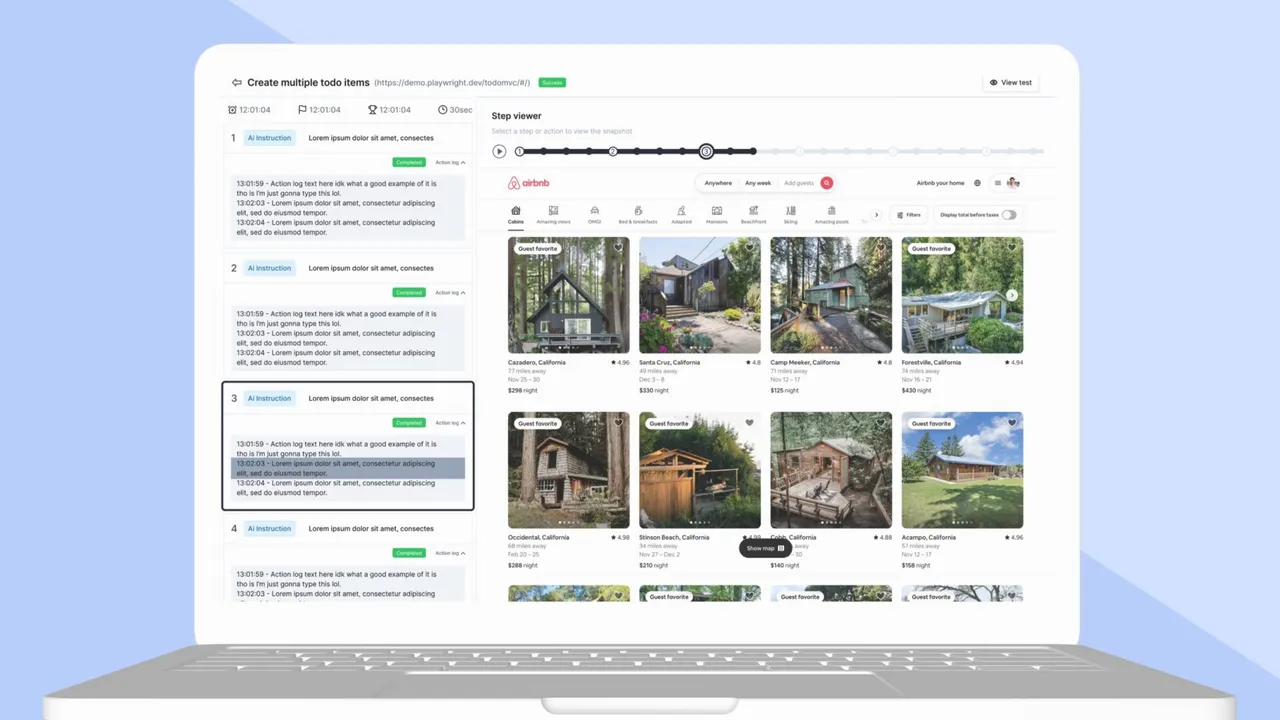Click Any week in the Airbnb search bar
Viewport: 1280px width, 720px height.
(x=758, y=183)
